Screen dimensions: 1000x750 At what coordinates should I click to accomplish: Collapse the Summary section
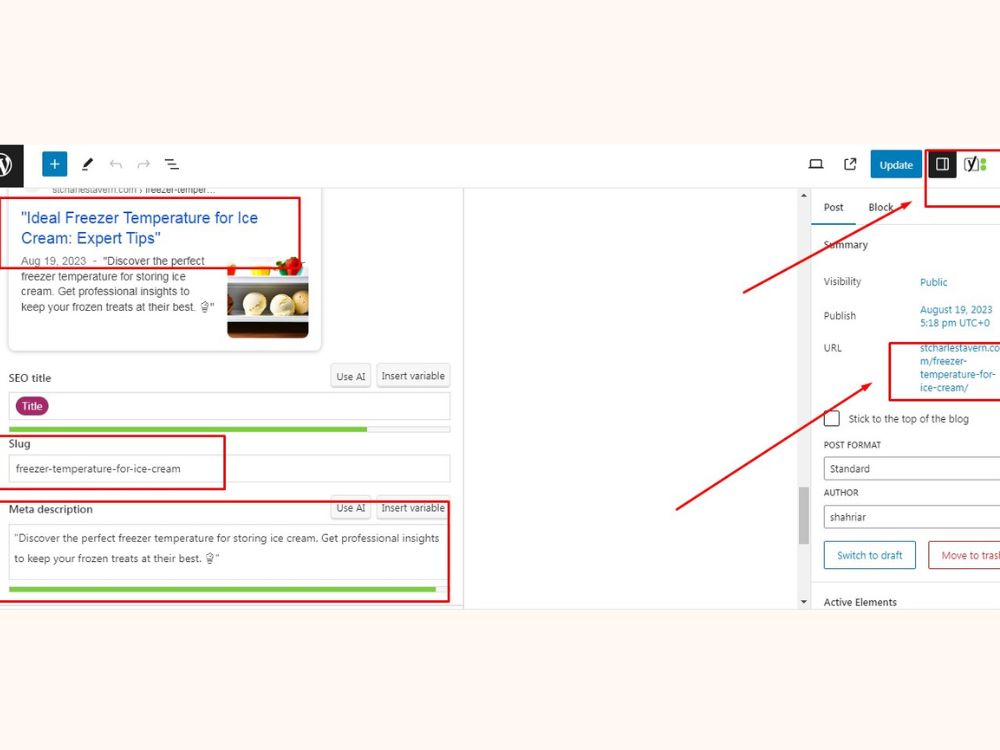846,244
